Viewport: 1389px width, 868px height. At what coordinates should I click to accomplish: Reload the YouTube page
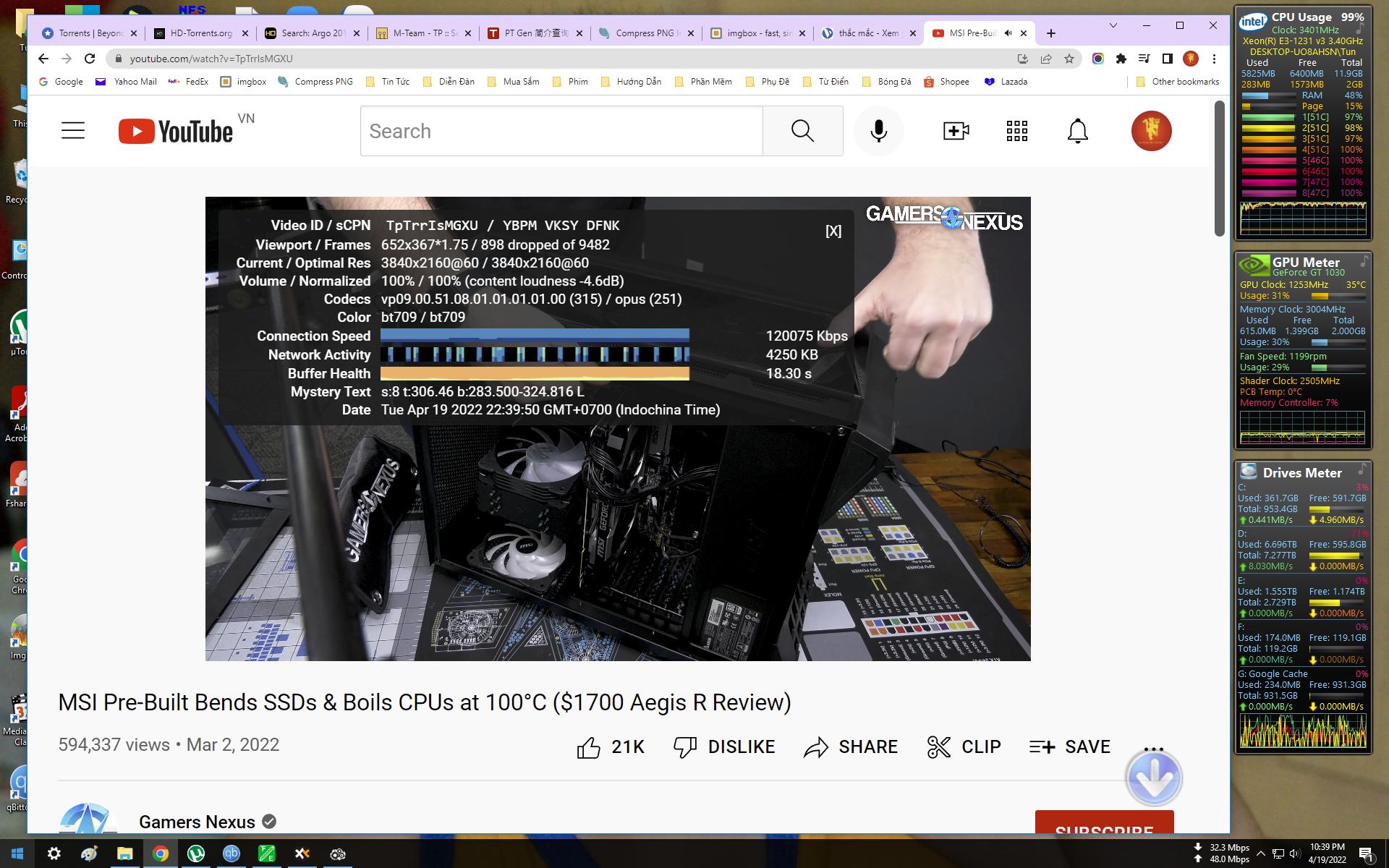coord(90,59)
